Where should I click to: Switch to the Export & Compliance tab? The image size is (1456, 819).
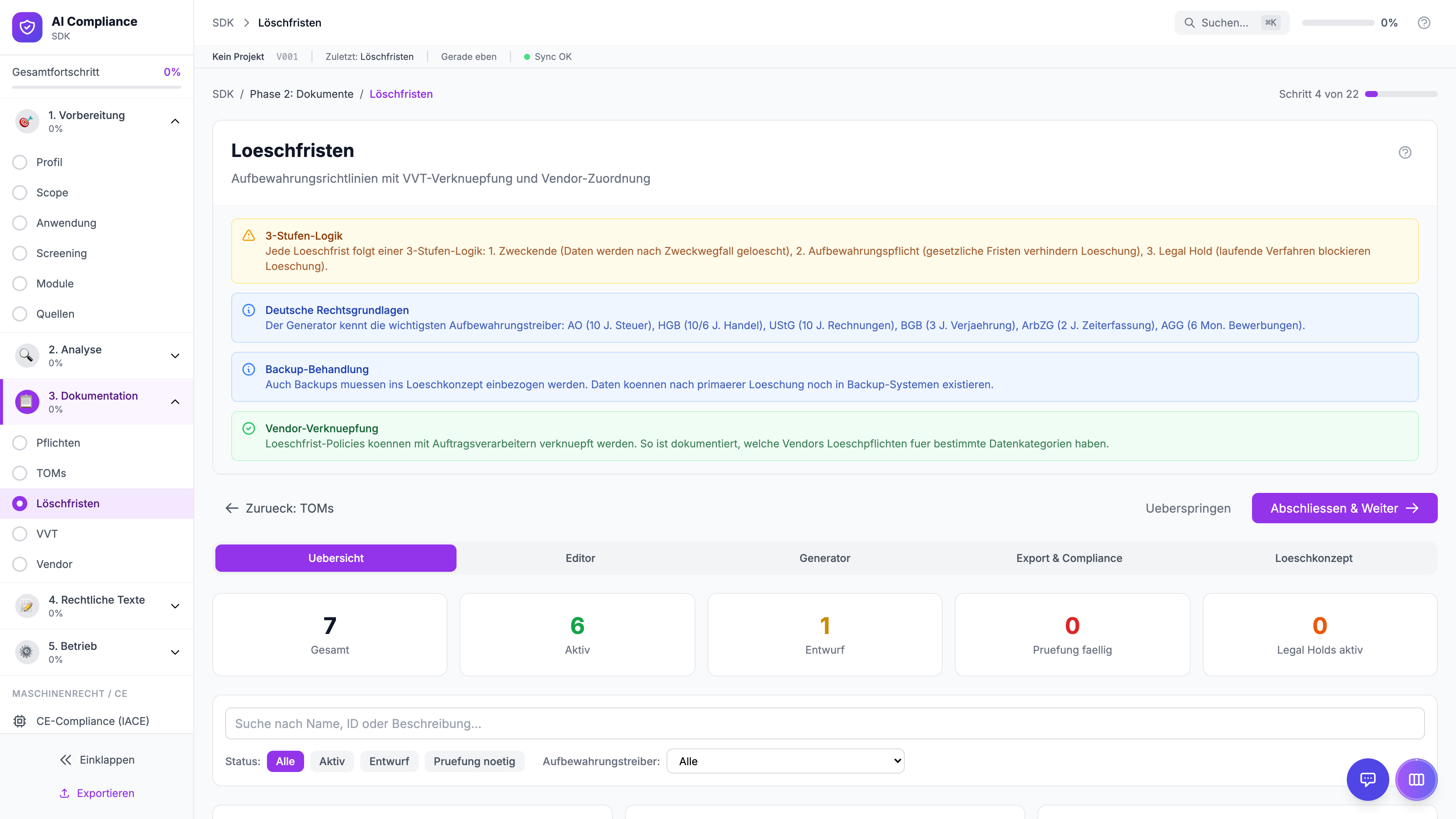[x=1069, y=558]
